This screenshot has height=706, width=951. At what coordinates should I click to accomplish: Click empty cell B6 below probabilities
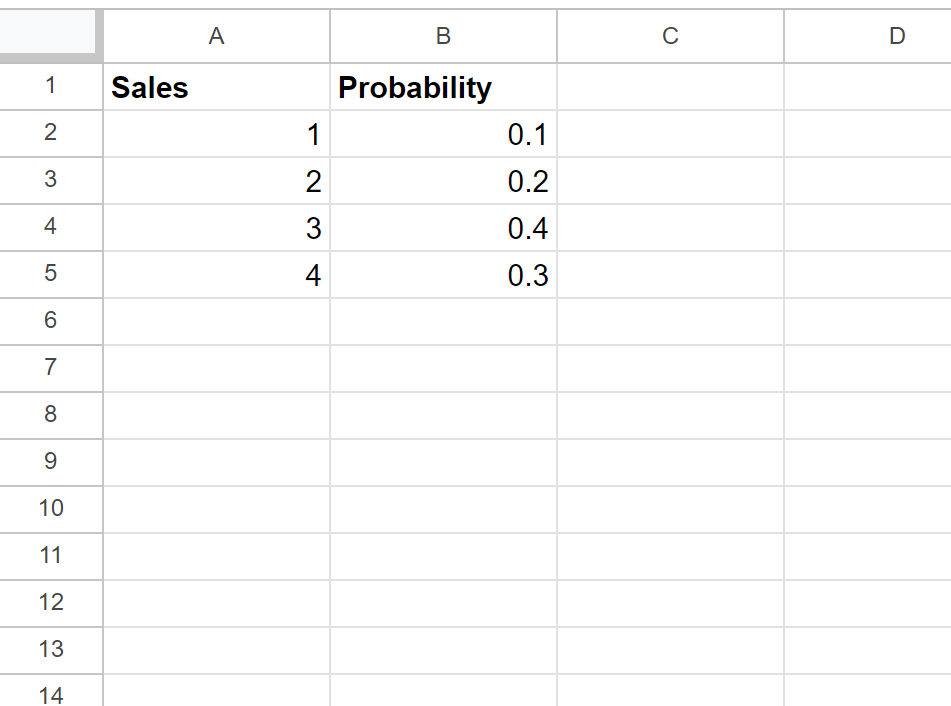[x=443, y=320]
